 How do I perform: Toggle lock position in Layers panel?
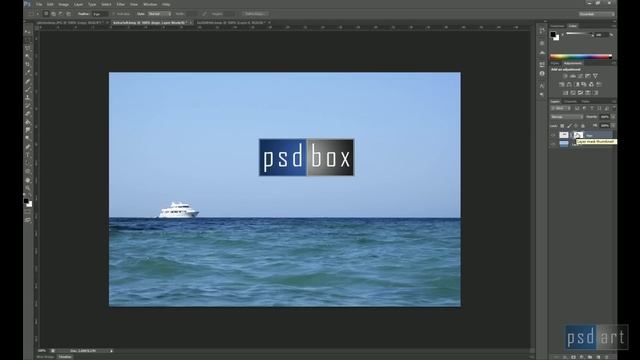tap(576, 126)
